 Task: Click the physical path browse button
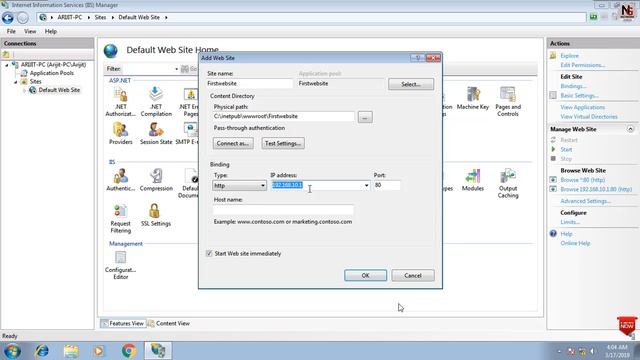[x=365, y=117]
